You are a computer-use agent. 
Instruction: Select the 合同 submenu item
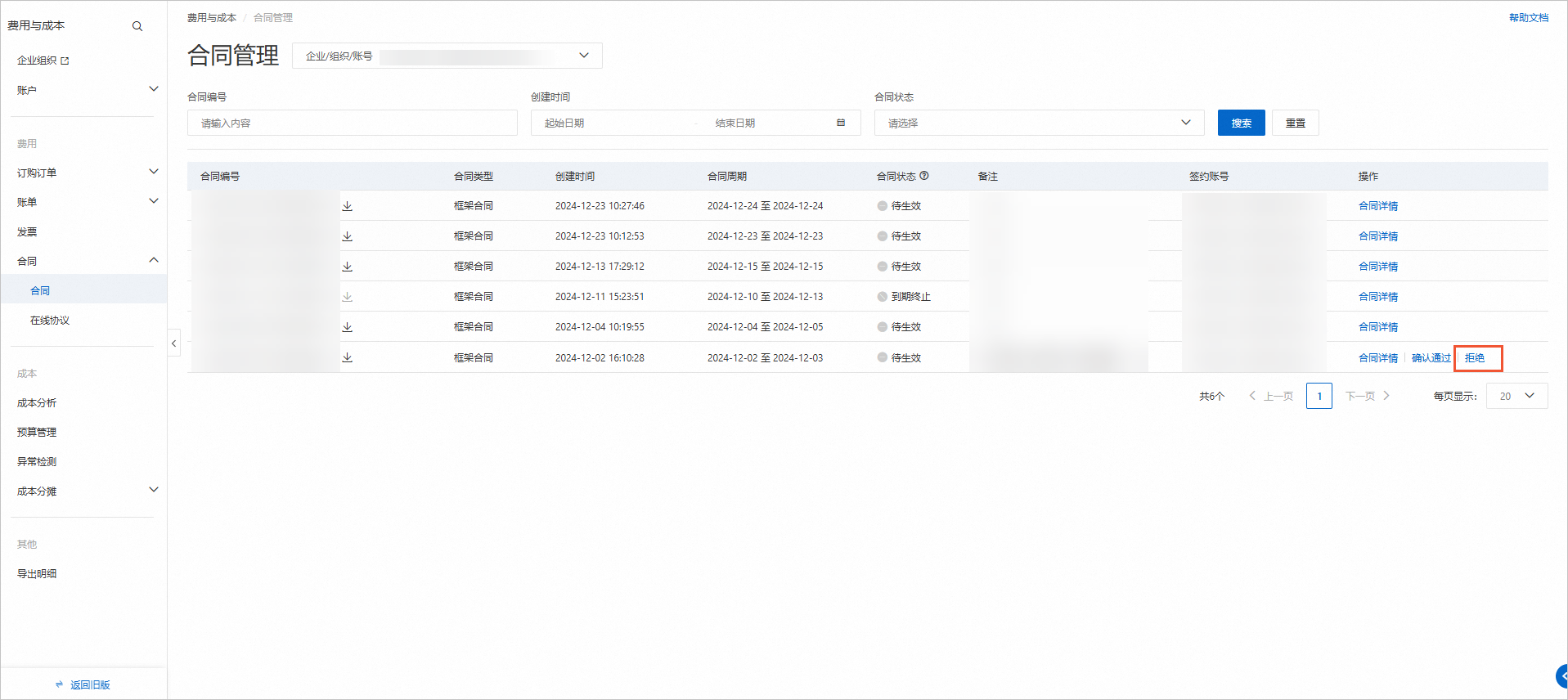[40, 290]
